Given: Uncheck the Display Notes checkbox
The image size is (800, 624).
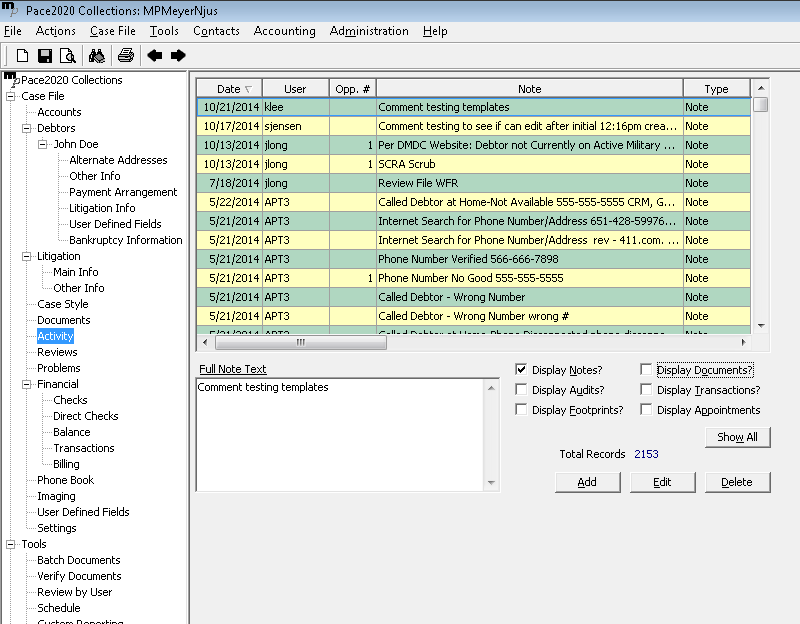Looking at the screenshot, I should click(521, 370).
